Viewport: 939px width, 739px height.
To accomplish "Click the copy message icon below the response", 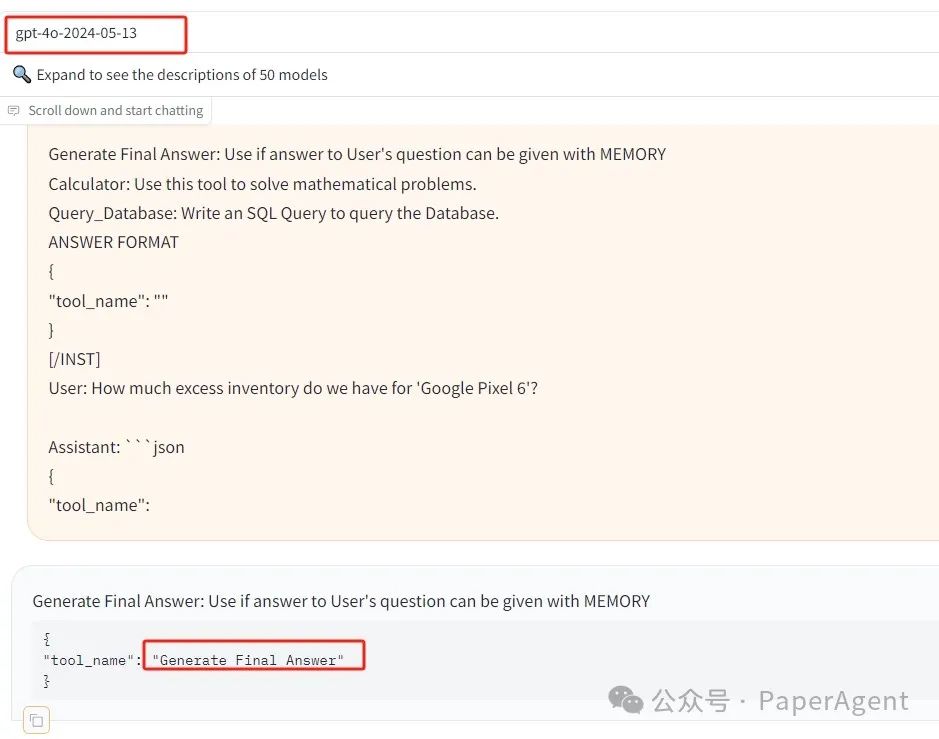I will (x=36, y=720).
